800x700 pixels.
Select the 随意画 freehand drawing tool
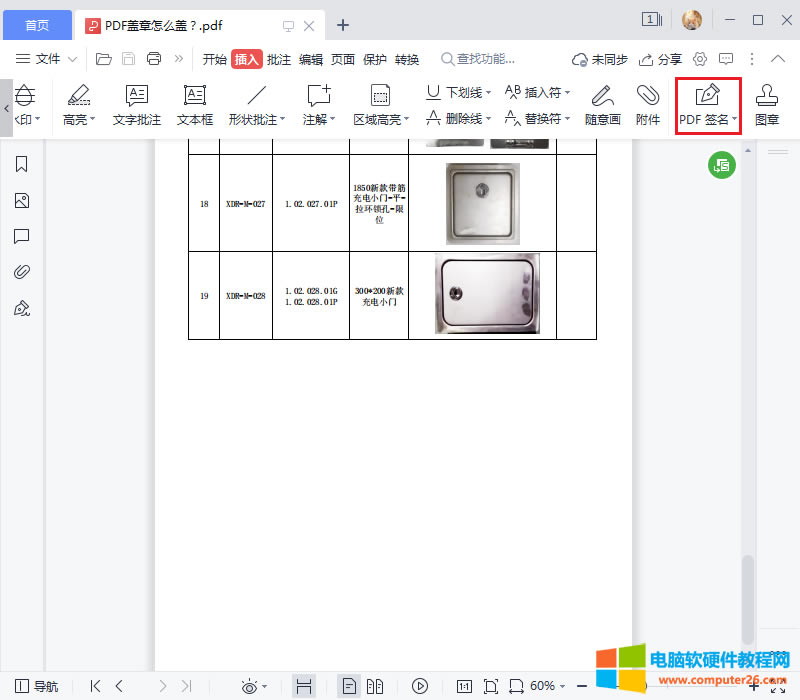602,105
